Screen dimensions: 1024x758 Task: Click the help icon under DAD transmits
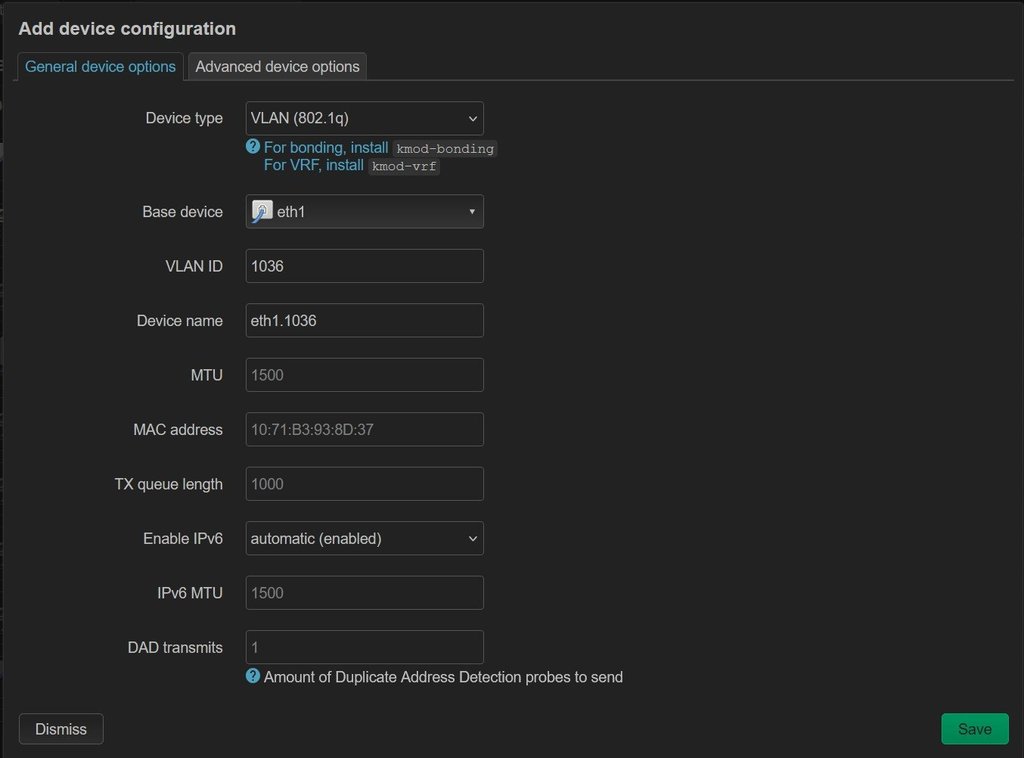point(253,676)
